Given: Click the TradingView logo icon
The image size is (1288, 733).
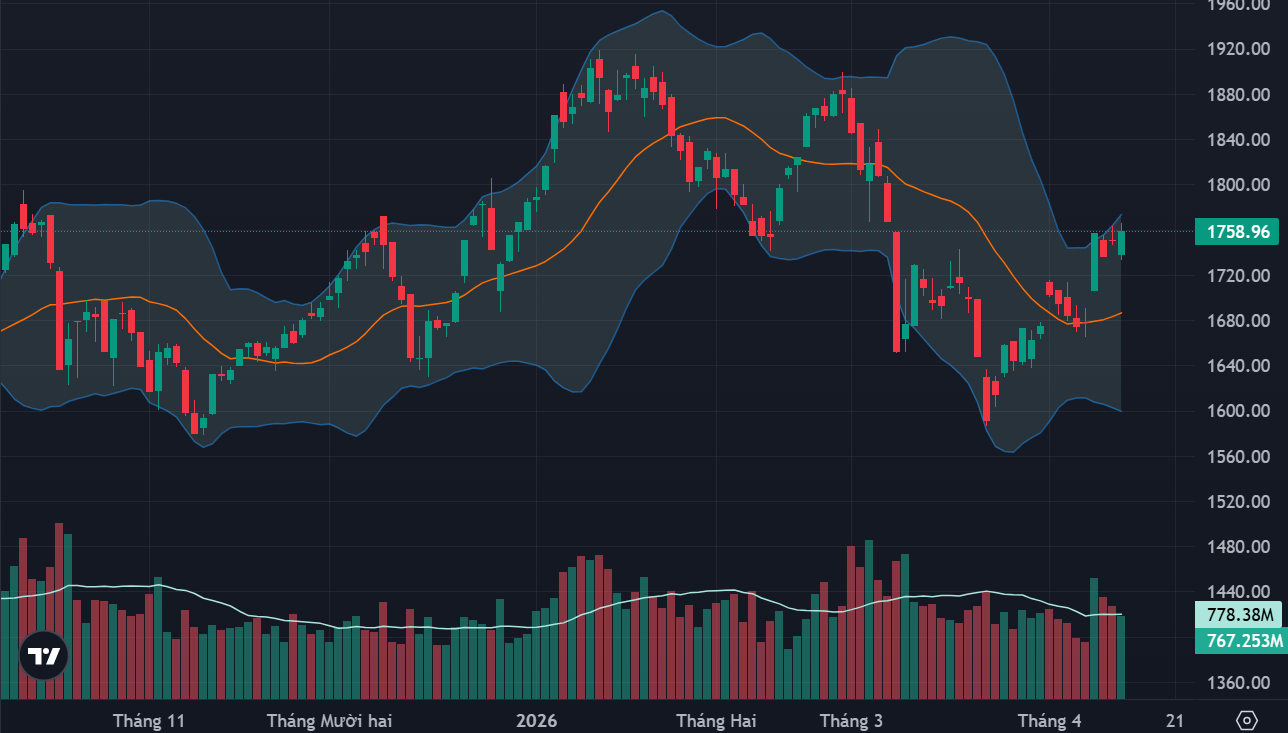Looking at the screenshot, I should [44, 656].
